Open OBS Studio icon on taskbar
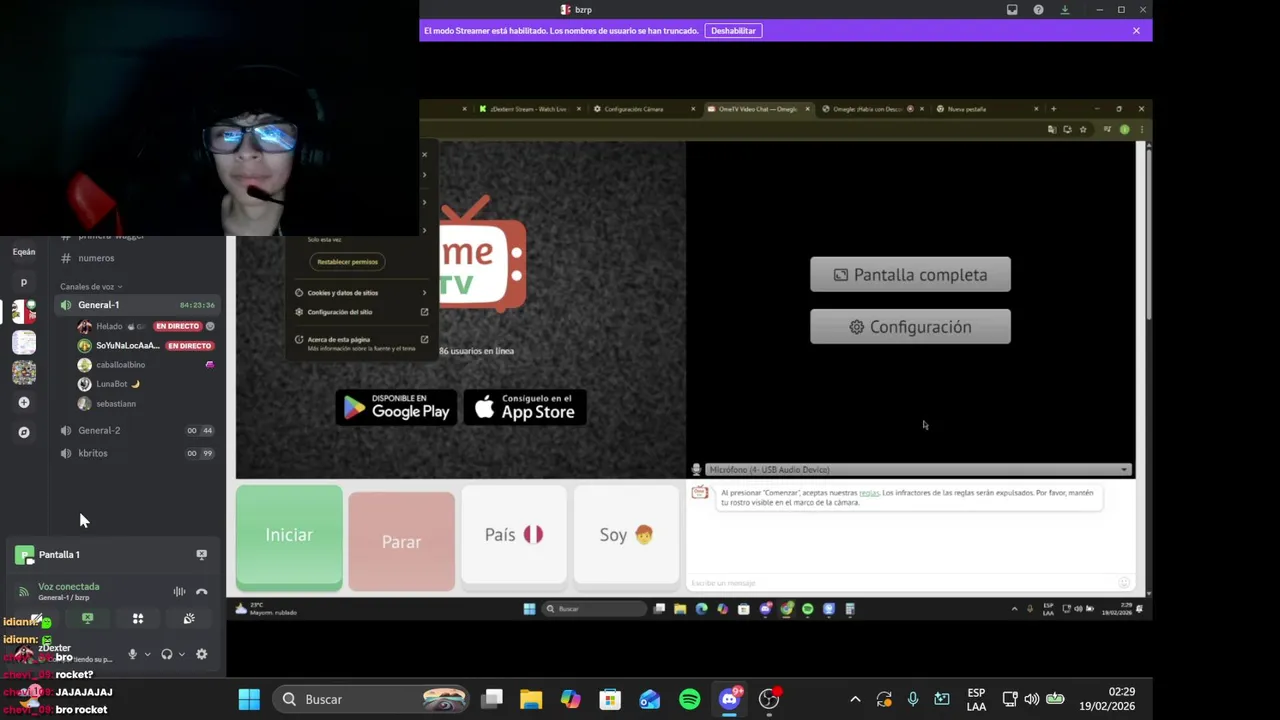1280x720 pixels. coord(769,699)
